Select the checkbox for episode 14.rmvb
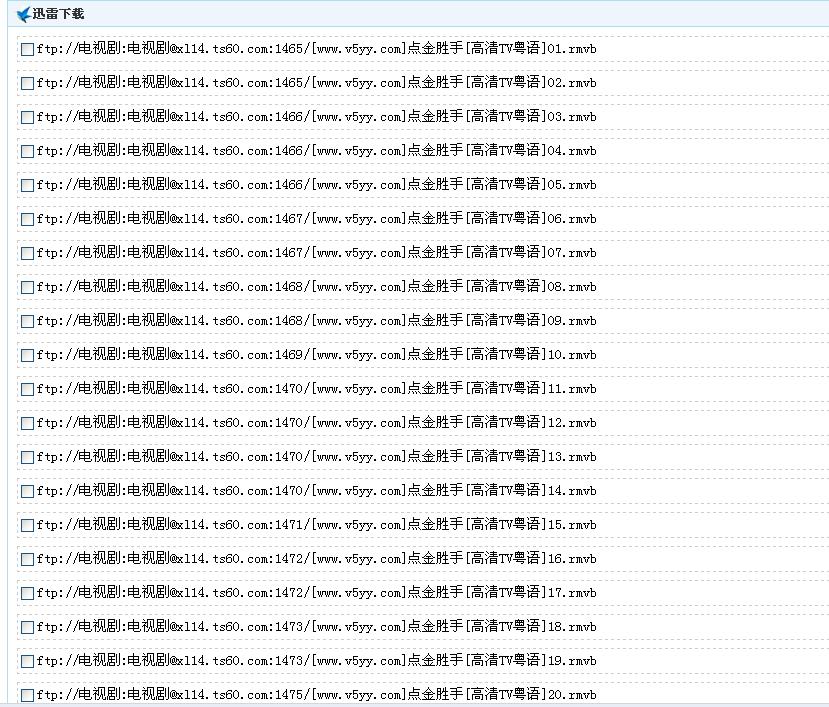The width and height of the screenshot is (829, 707). coord(27,491)
